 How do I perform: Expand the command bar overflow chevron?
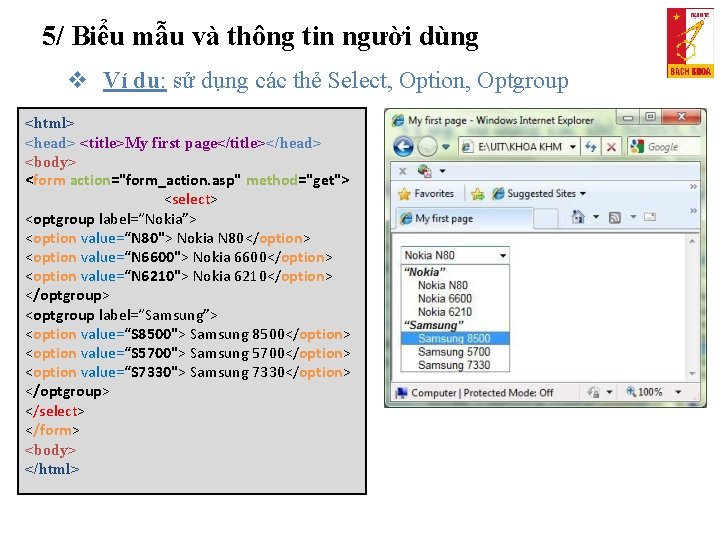(x=693, y=210)
